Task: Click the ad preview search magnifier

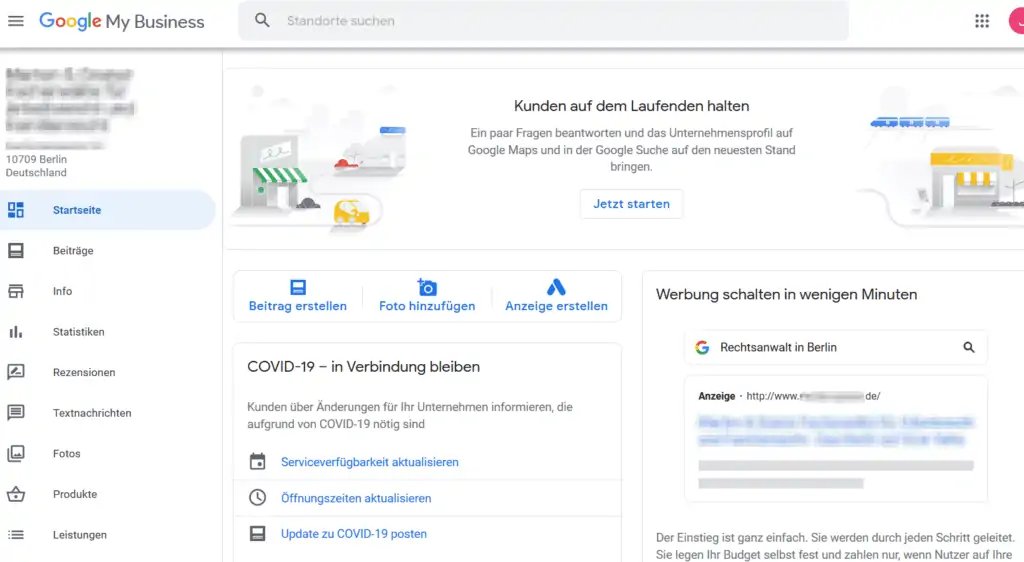Action: click(x=968, y=347)
